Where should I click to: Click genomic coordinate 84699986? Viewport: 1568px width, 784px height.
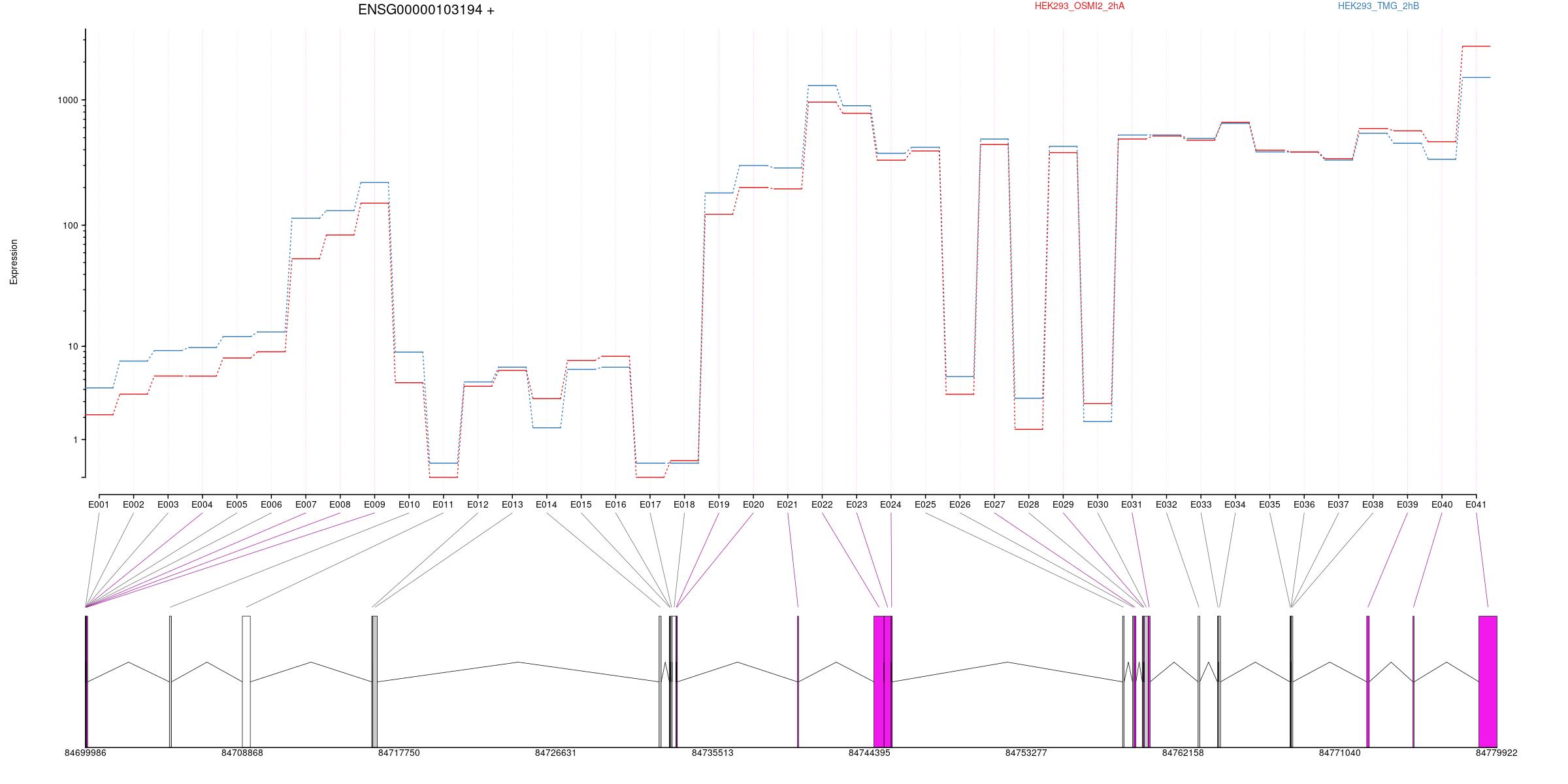click(x=86, y=753)
